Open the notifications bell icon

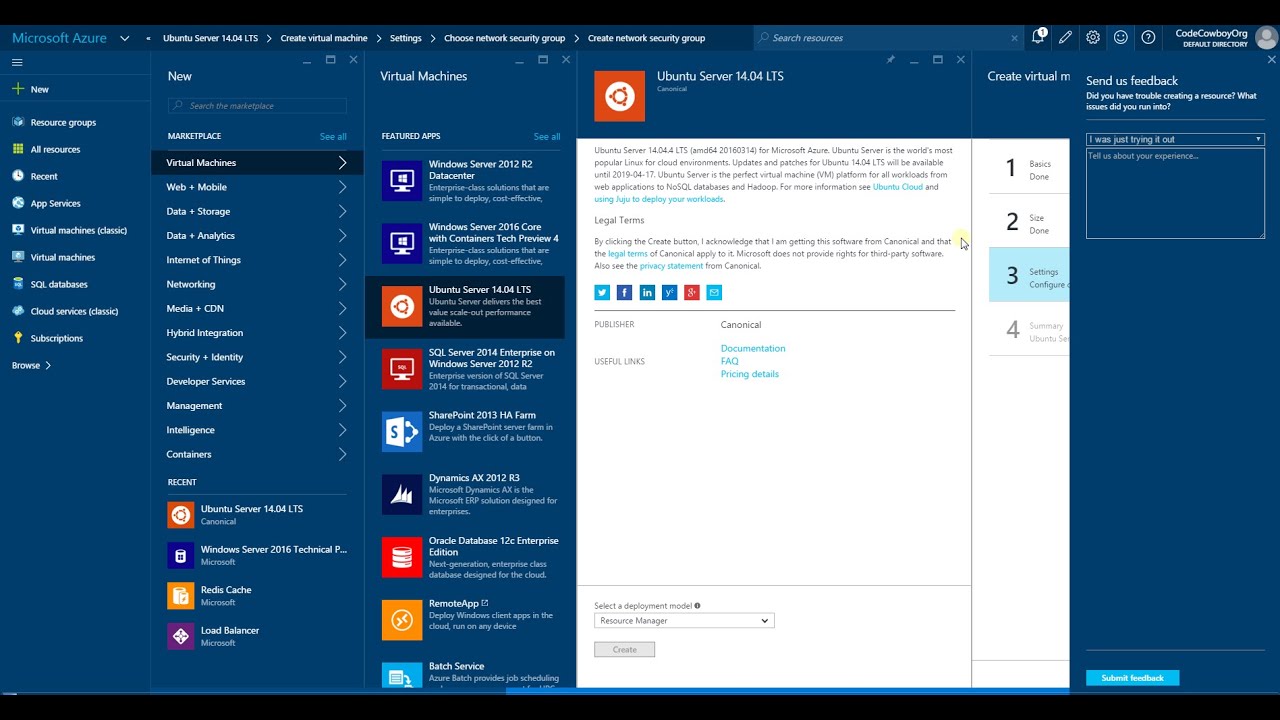[1038, 37]
